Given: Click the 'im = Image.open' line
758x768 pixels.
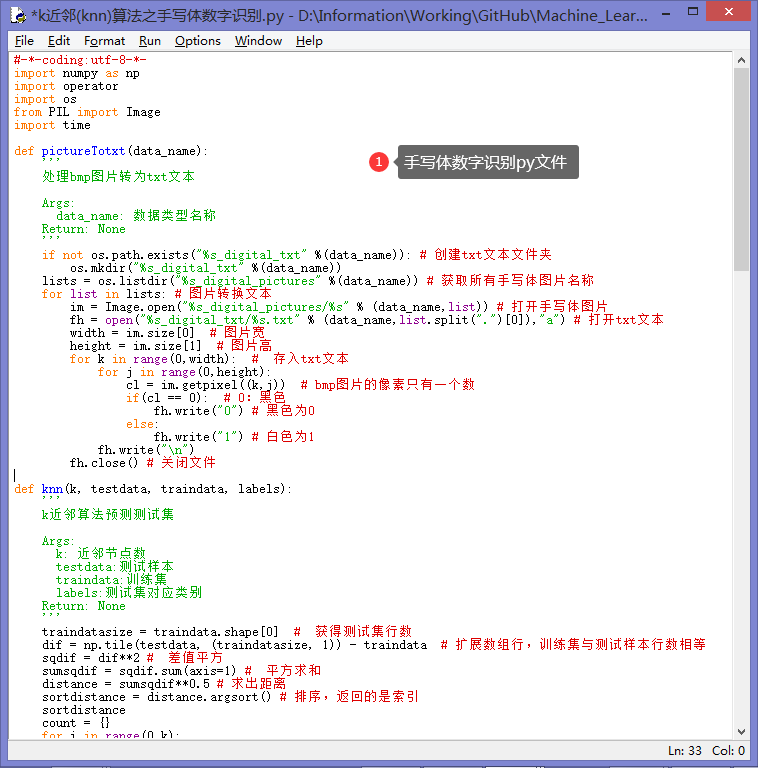Looking at the screenshot, I should (x=338, y=307).
